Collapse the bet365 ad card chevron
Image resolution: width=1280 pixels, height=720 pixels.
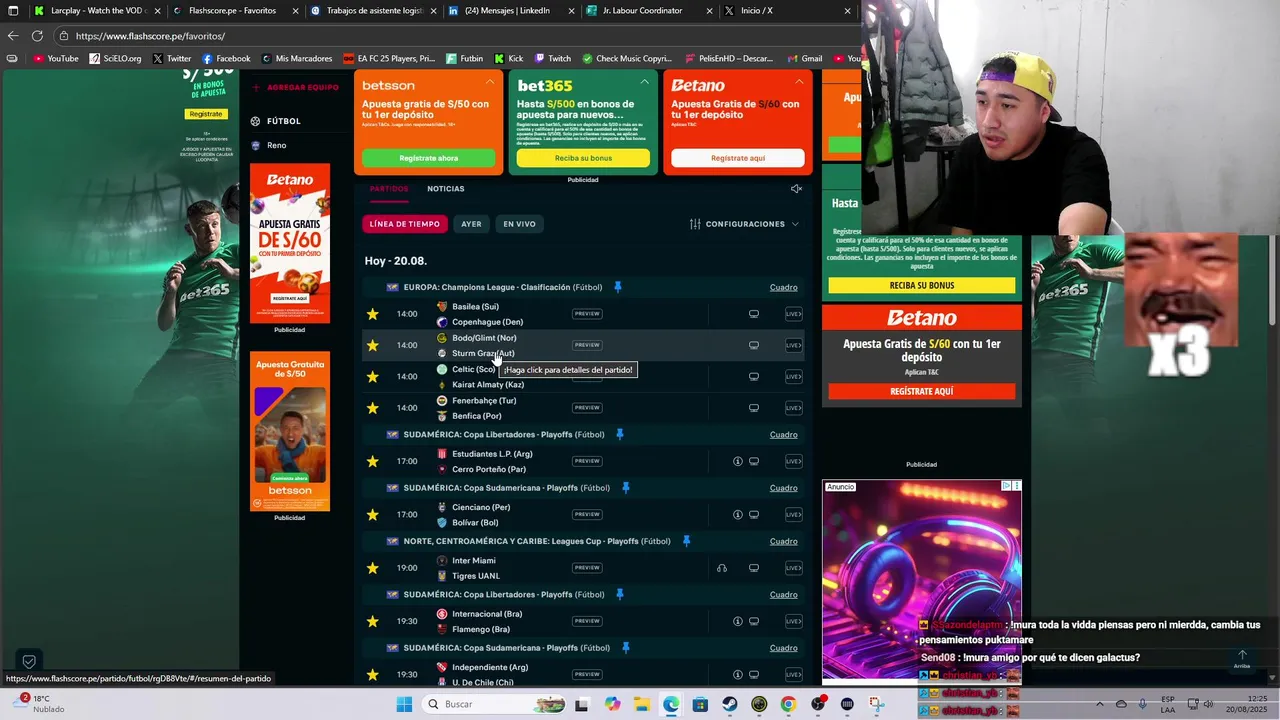(x=644, y=83)
